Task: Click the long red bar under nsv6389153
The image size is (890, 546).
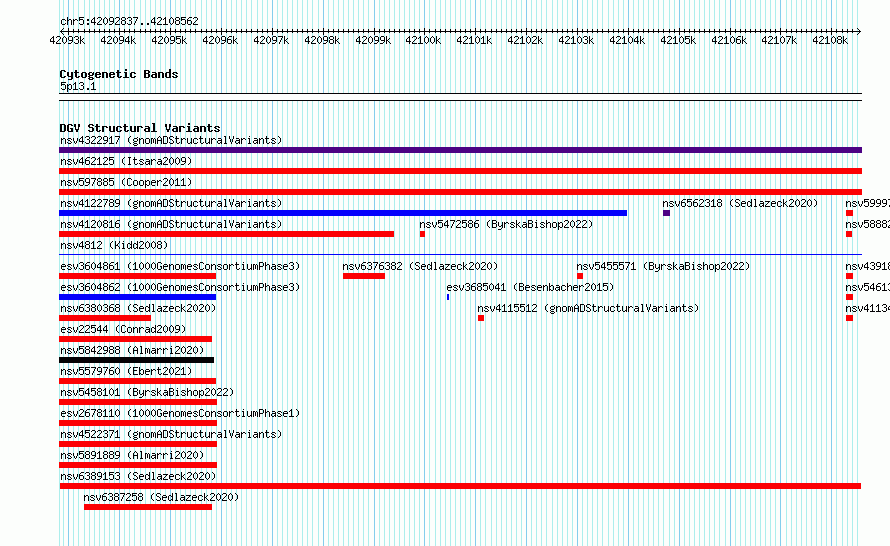Action: [460, 486]
